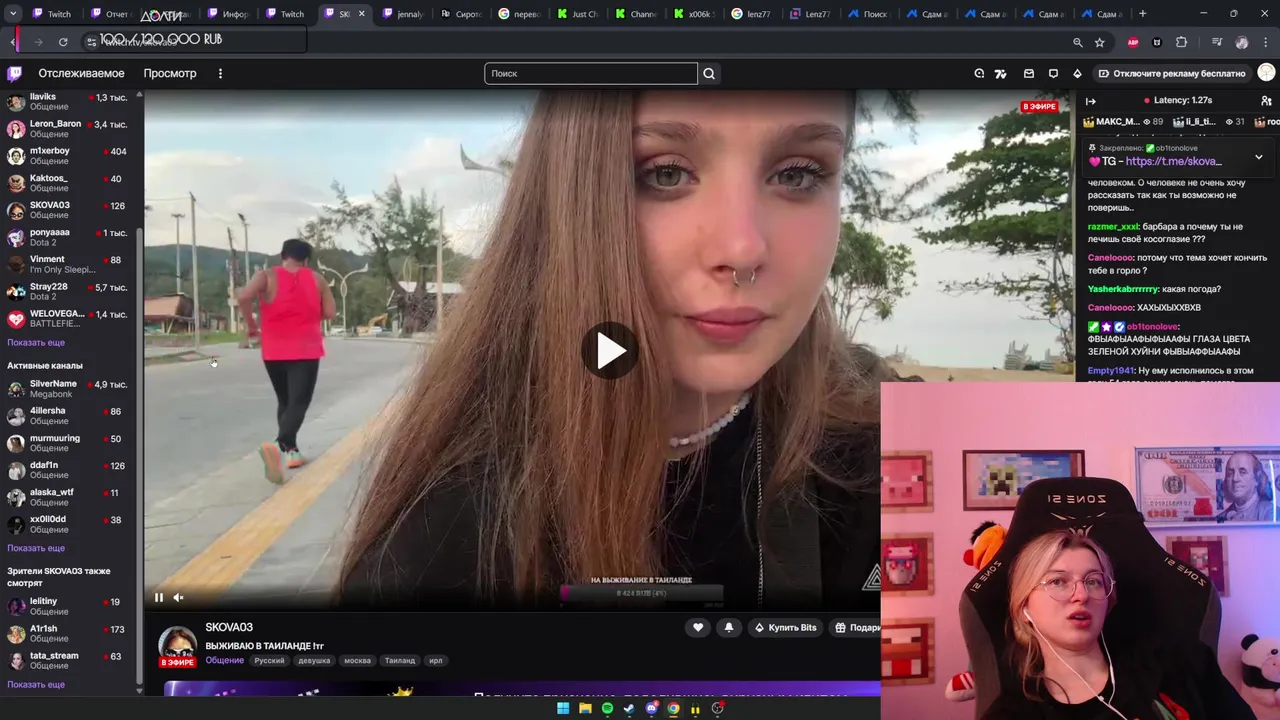Follow channel with heart button
The height and width of the screenshot is (720, 1280).
[x=698, y=627]
